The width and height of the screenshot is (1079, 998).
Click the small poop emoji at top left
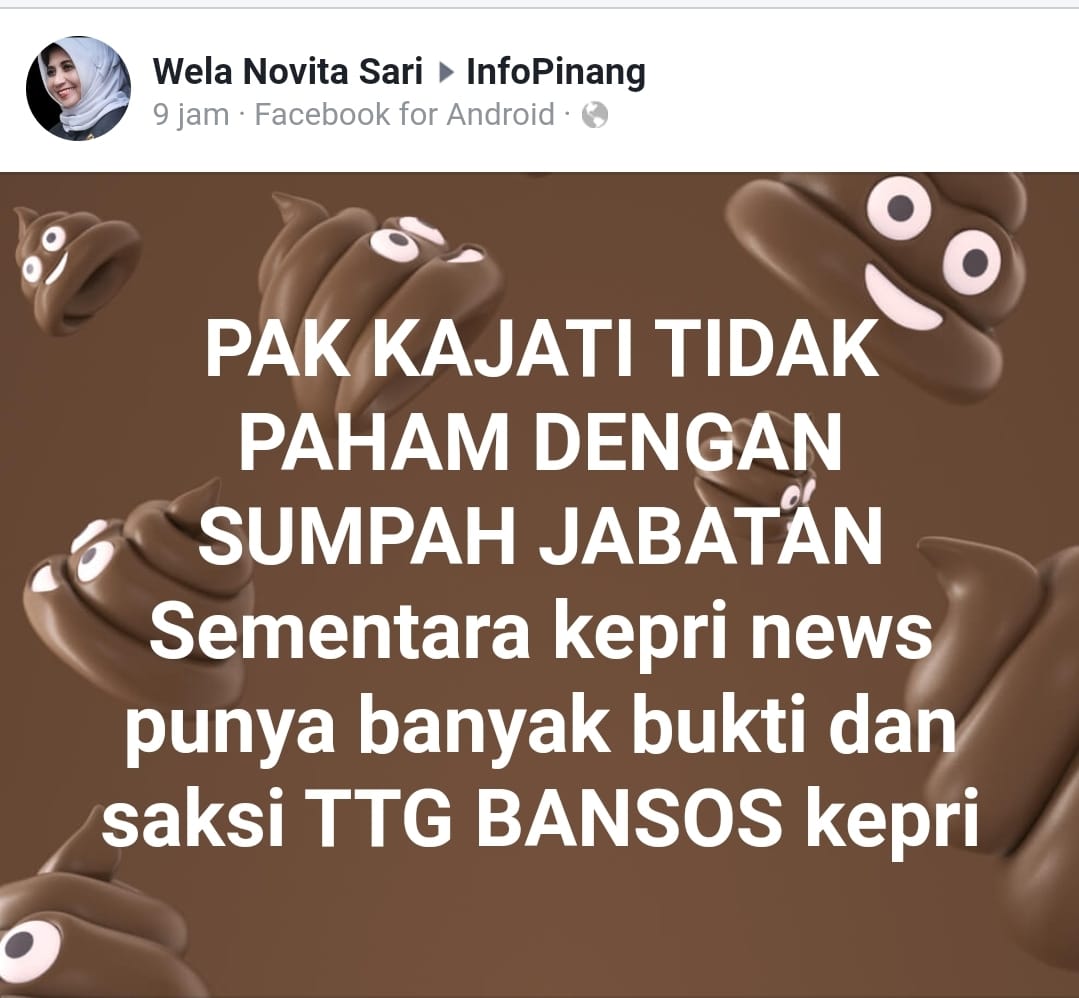76,268
